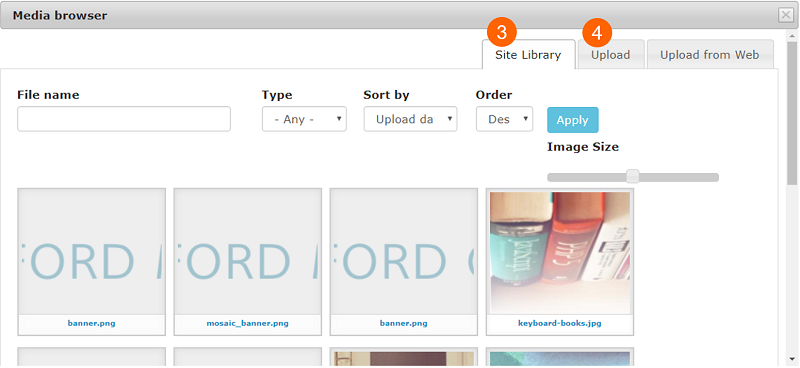Click the File name input field
Screen dimensions: 800x368
(x=124, y=119)
